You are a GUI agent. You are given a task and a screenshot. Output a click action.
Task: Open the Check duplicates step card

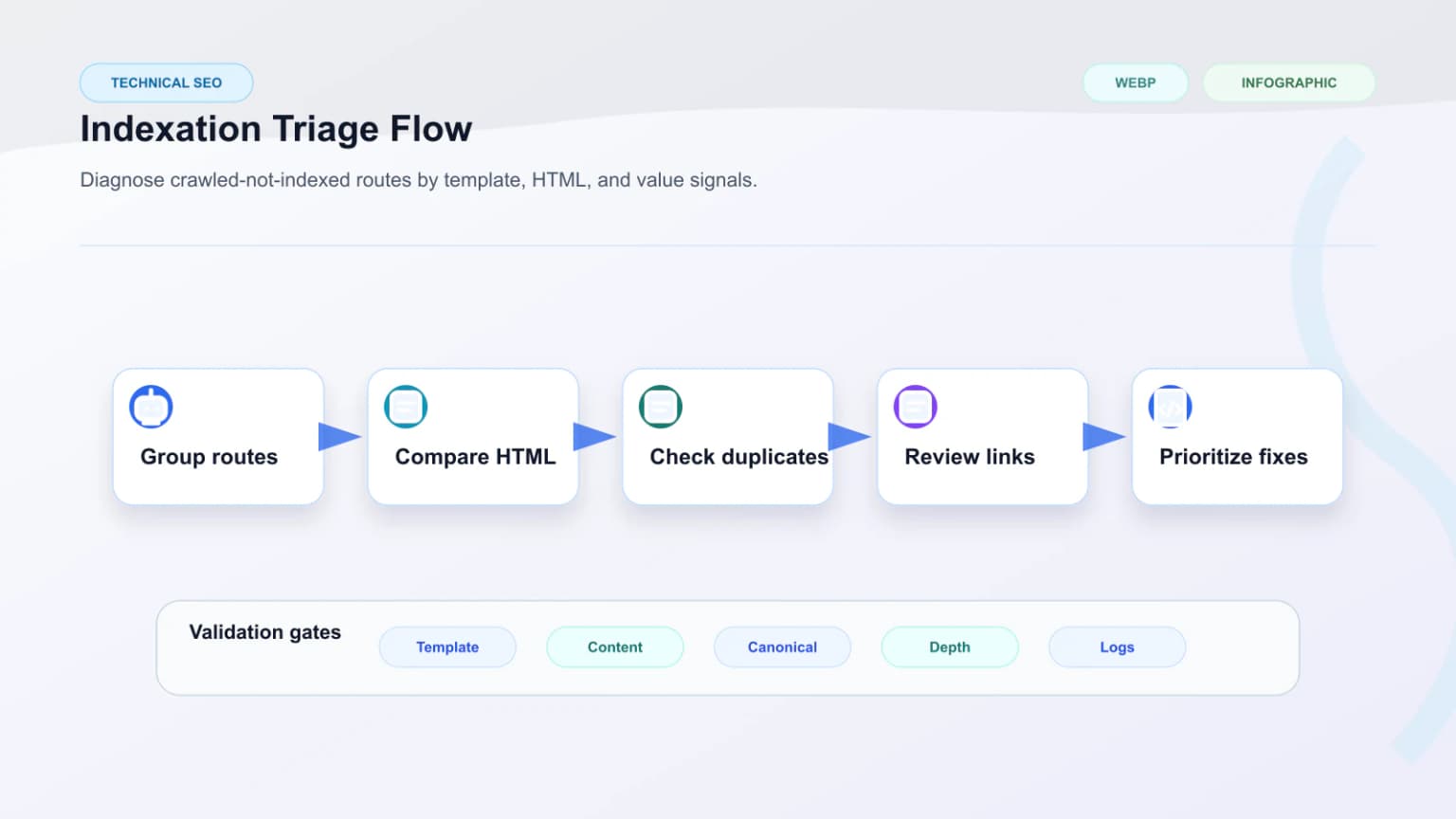(x=728, y=437)
